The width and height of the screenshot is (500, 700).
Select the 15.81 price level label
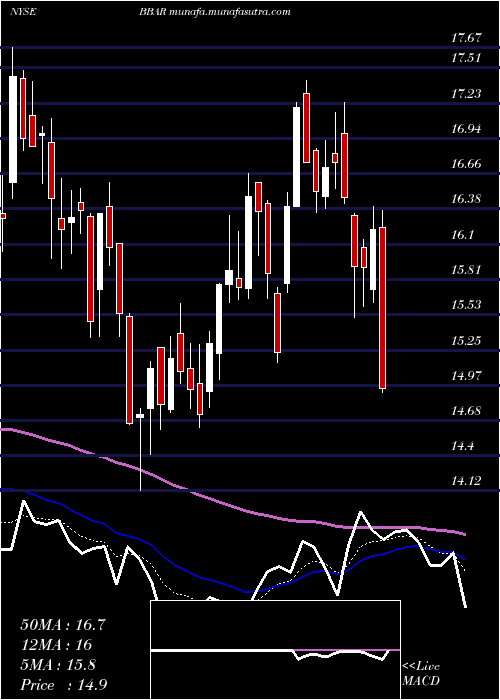466,270
